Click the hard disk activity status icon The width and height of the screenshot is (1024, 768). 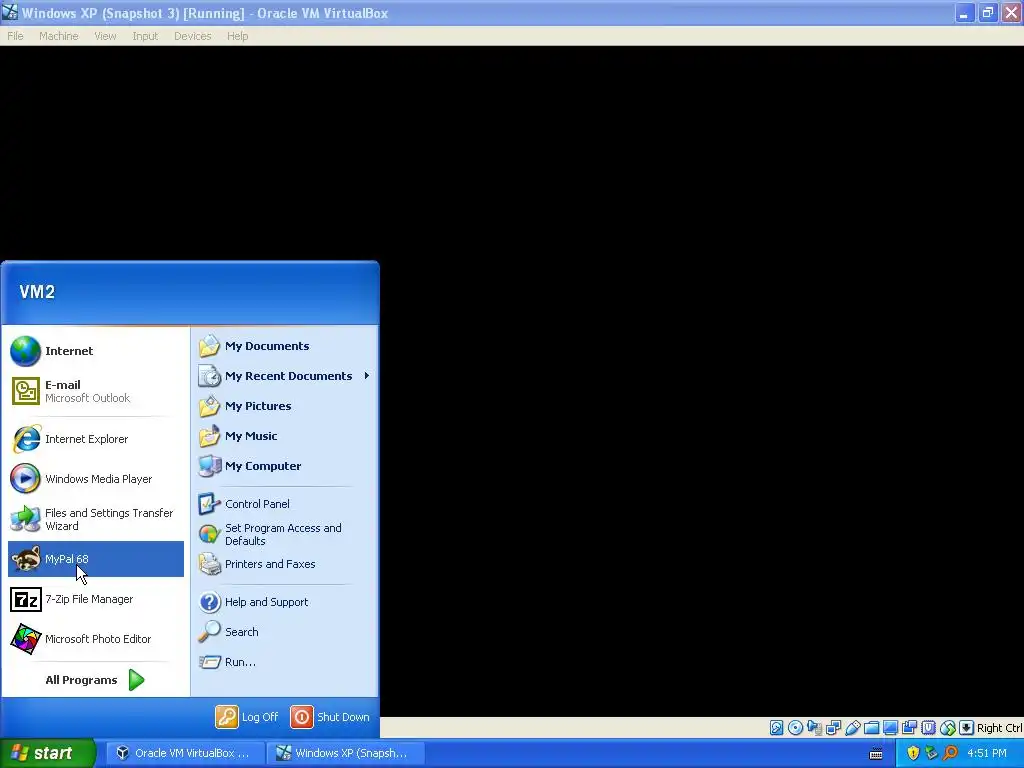click(x=776, y=728)
